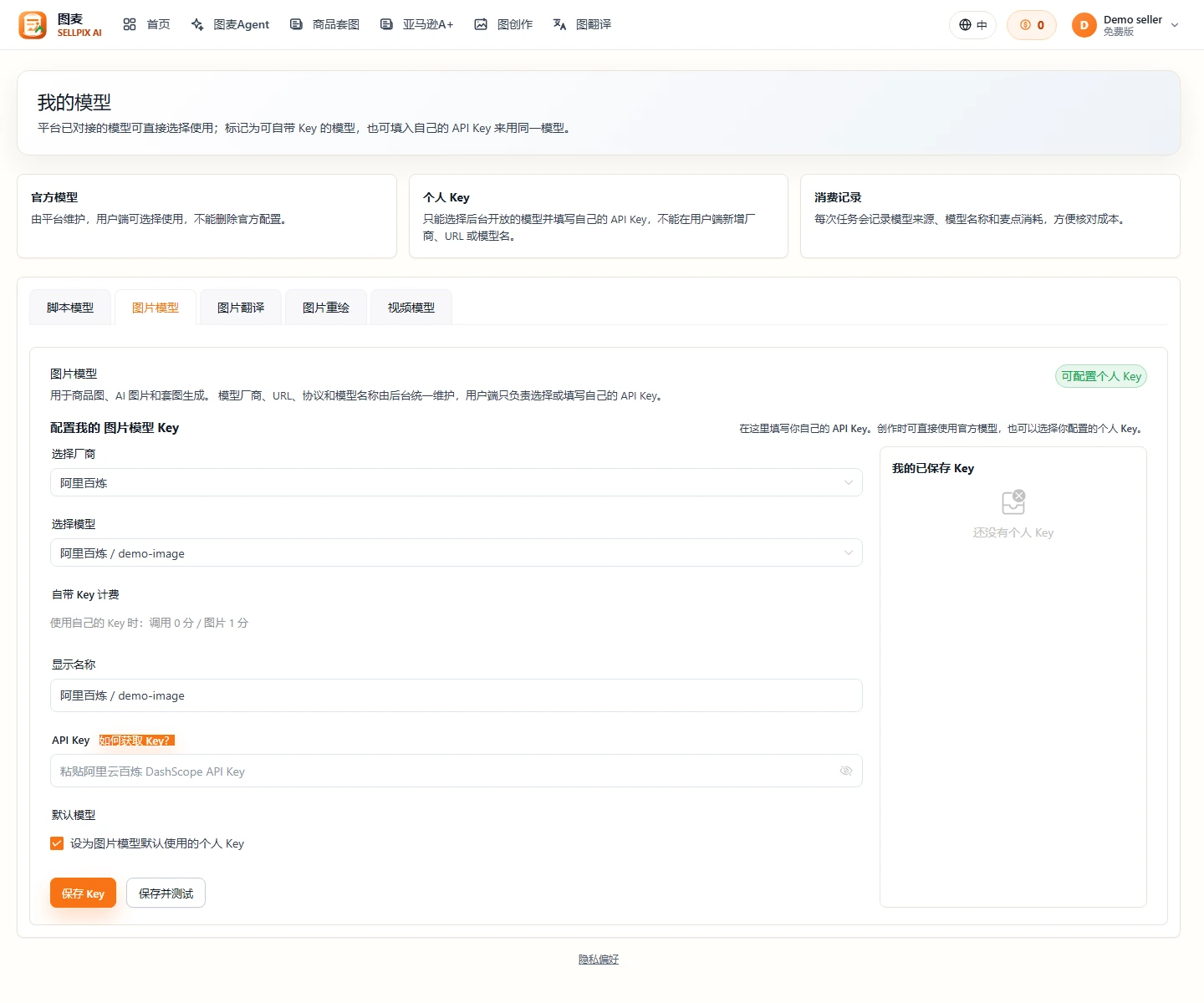Screen dimensions: 1204x1003
Task: Click the SELLPIX AI logo icon
Action: (x=33, y=25)
